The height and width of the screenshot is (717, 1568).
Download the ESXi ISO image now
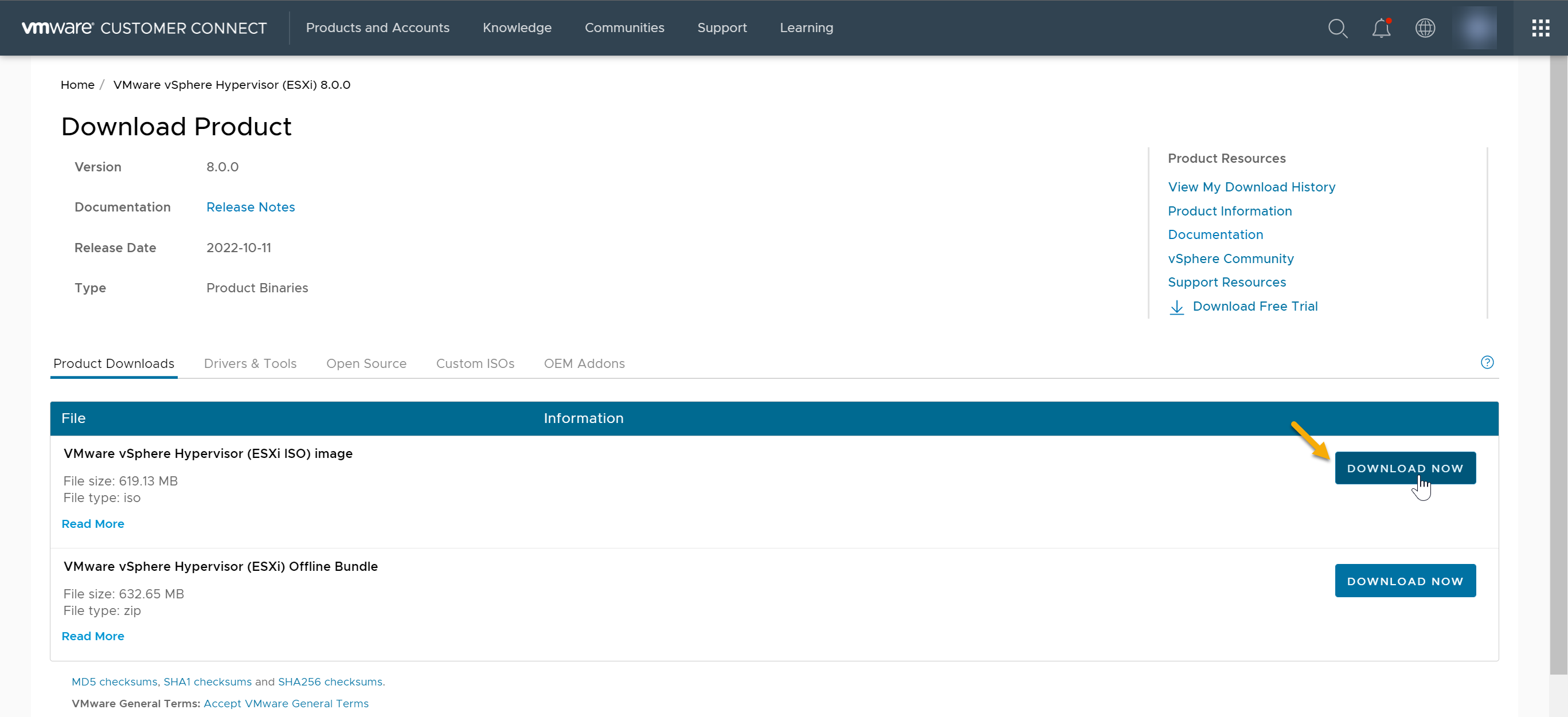pos(1405,468)
